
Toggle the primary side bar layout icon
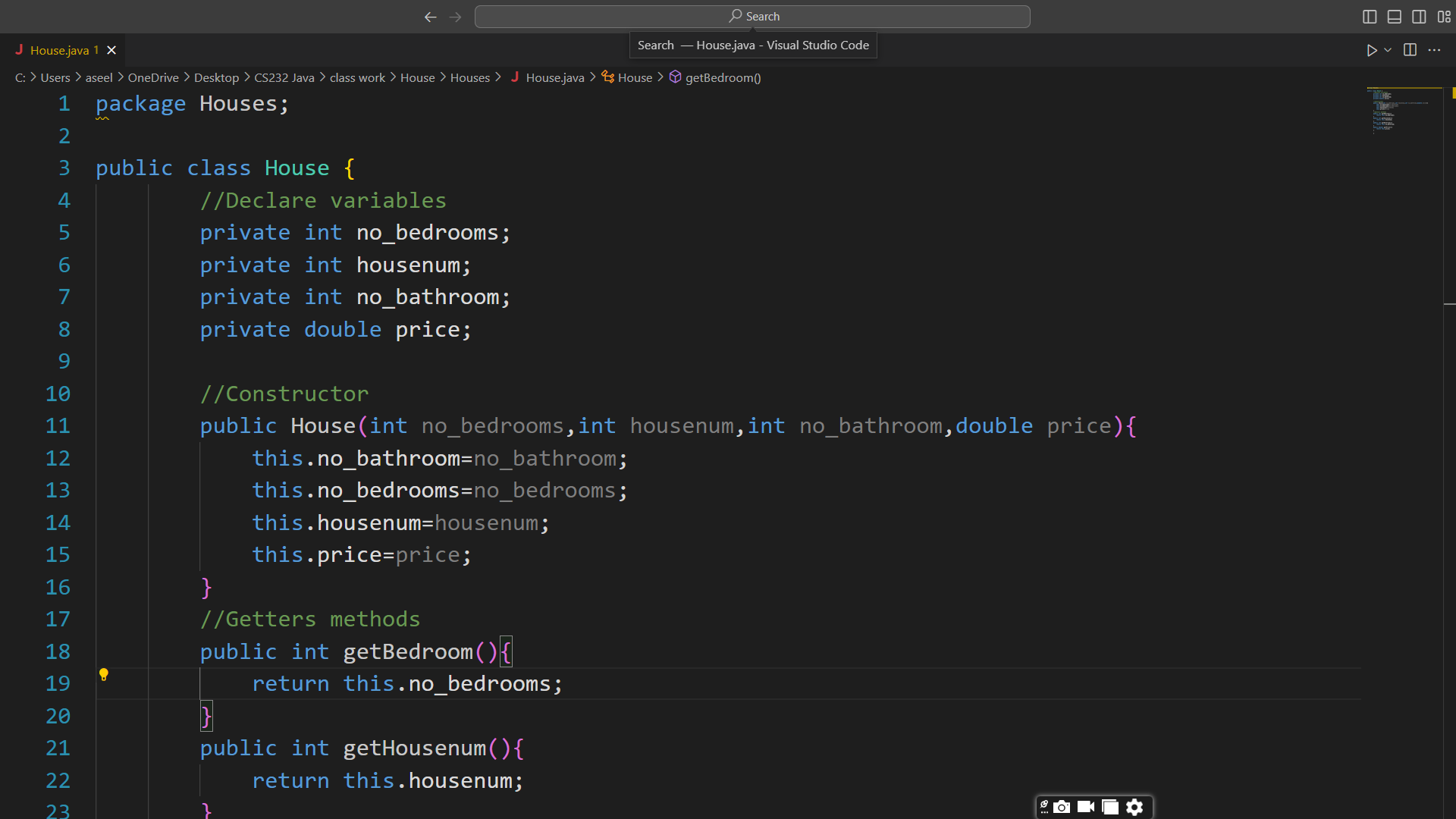[1370, 17]
